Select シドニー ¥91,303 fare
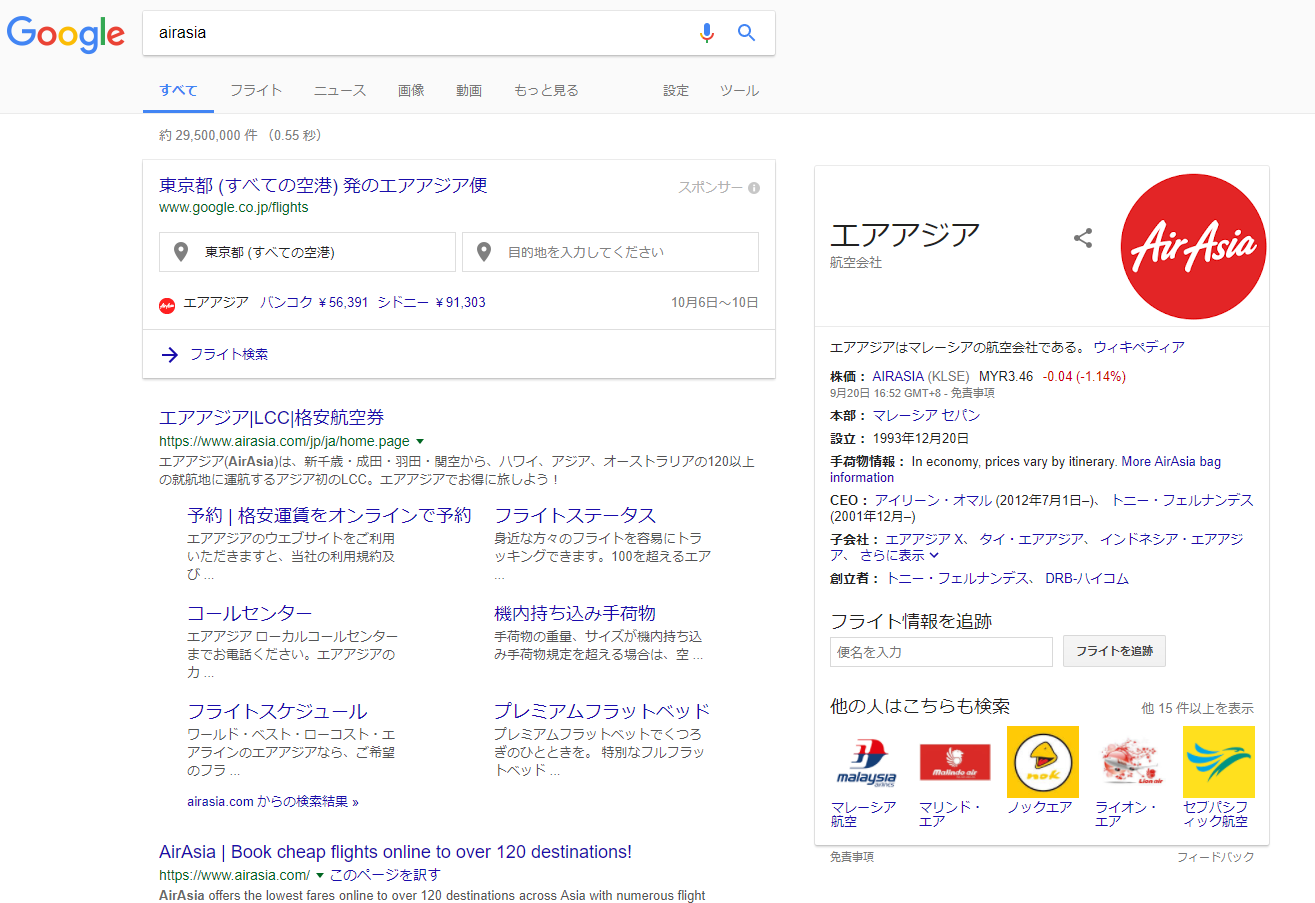Image resolution: width=1315 pixels, height=903 pixels. pos(431,302)
